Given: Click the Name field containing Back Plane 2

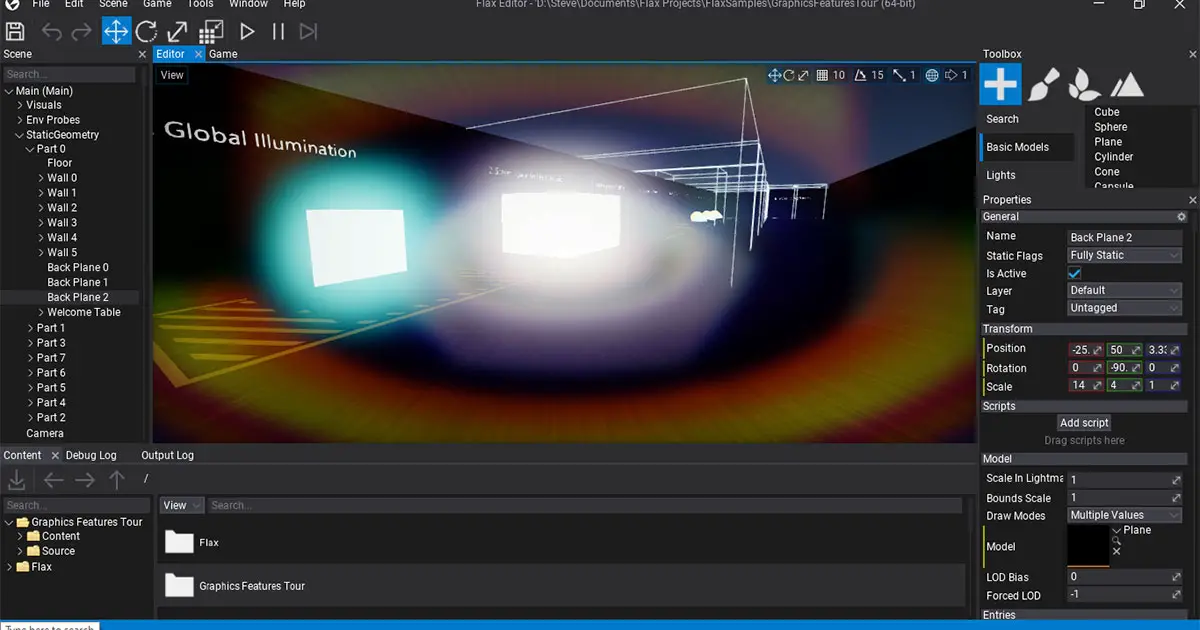Looking at the screenshot, I should (x=1125, y=237).
